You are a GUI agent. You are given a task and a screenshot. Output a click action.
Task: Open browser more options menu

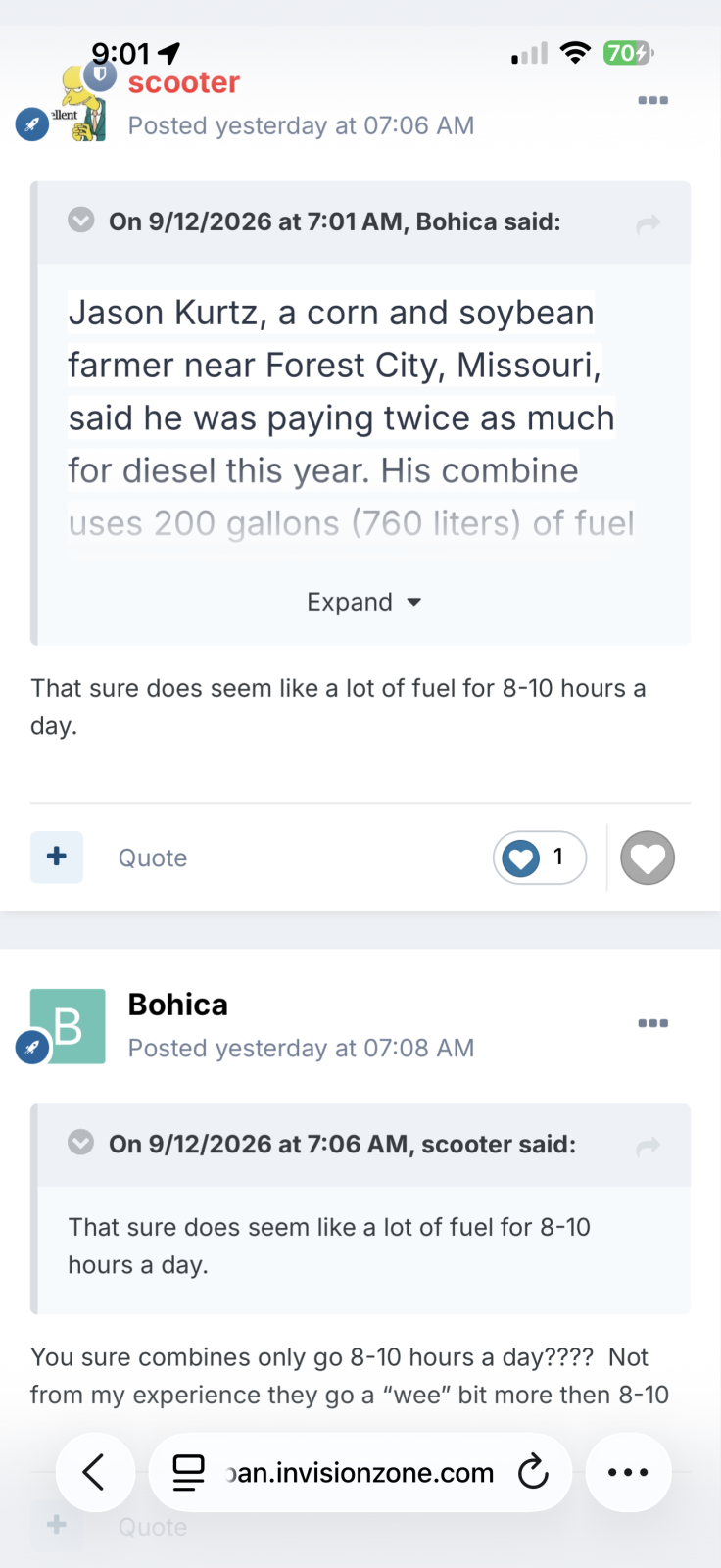coord(628,1472)
